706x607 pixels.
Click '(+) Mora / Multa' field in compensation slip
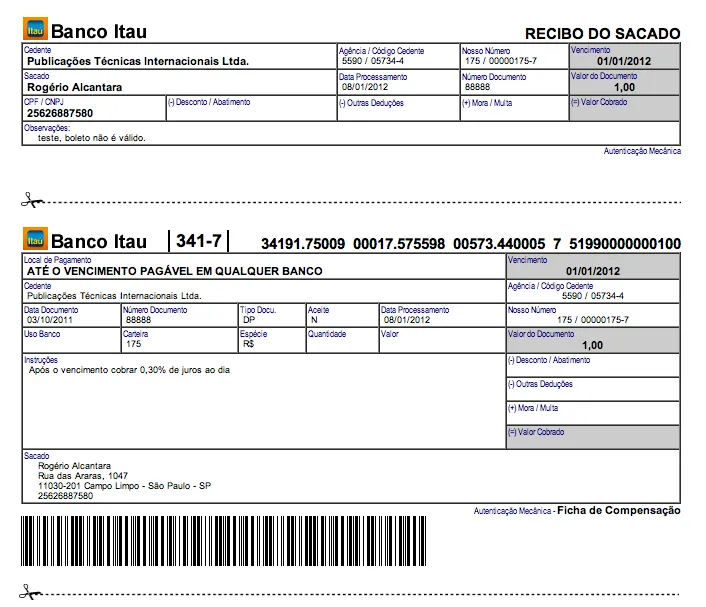(x=593, y=413)
